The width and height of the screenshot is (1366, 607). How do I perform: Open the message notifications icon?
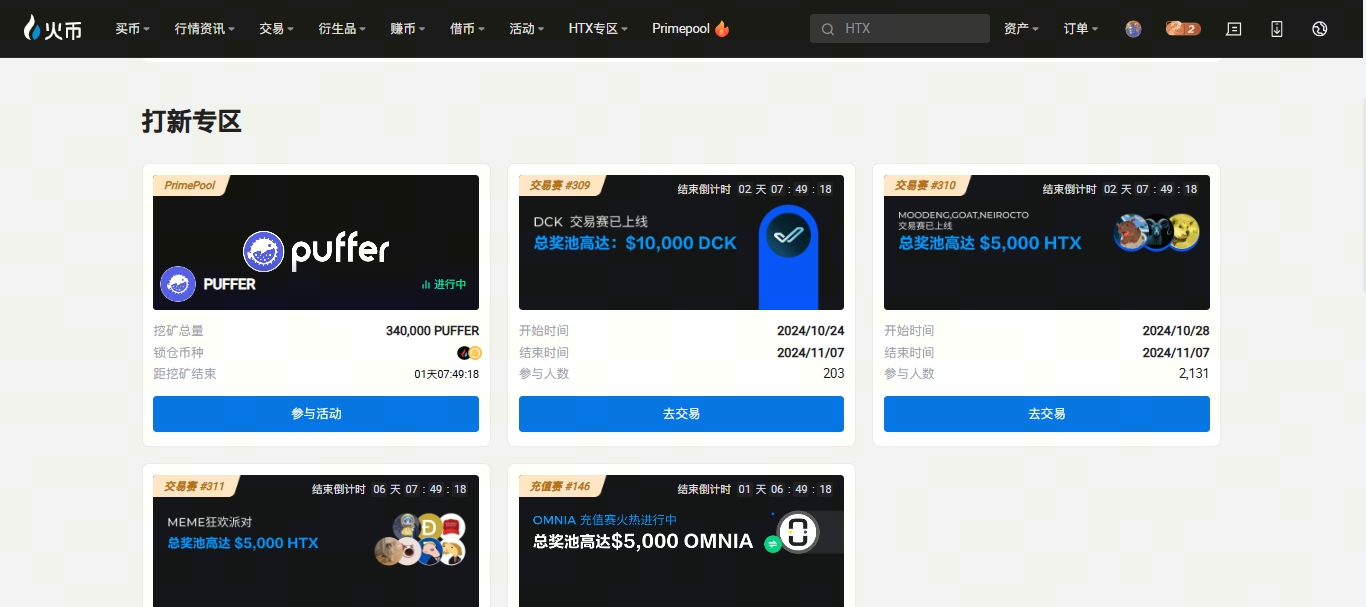click(1234, 29)
